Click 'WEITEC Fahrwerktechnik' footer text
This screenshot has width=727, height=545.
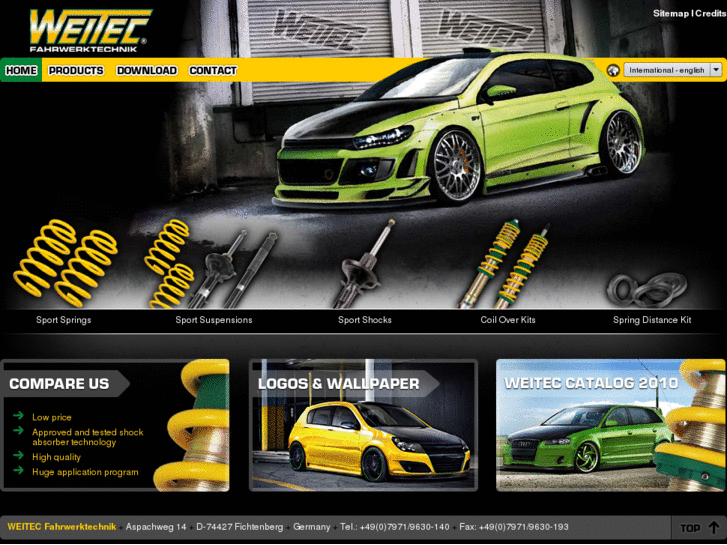click(62, 527)
